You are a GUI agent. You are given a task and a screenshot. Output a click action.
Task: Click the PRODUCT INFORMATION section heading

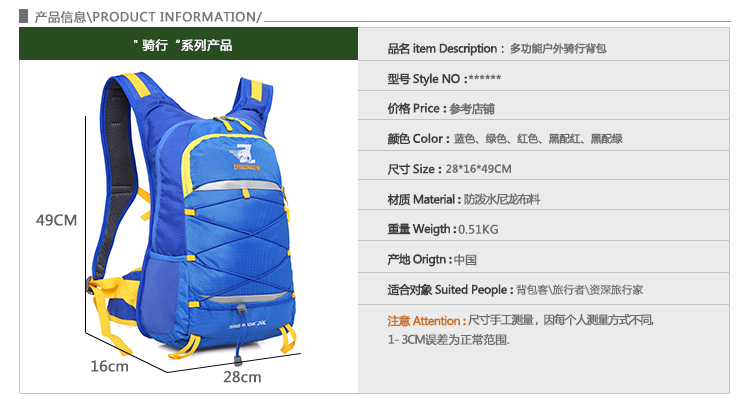pyautogui.click(x=148, y=17)
